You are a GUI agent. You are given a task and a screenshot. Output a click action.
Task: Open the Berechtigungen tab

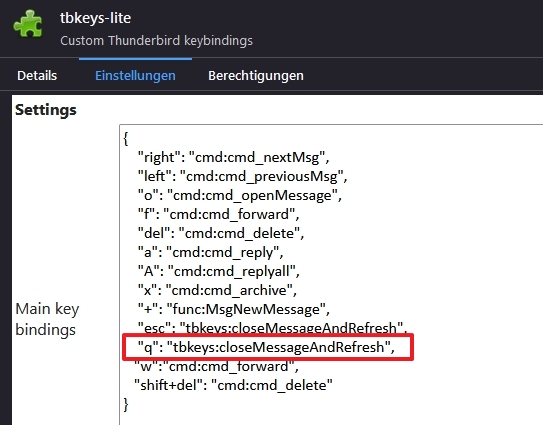click(x=256, y=76)
